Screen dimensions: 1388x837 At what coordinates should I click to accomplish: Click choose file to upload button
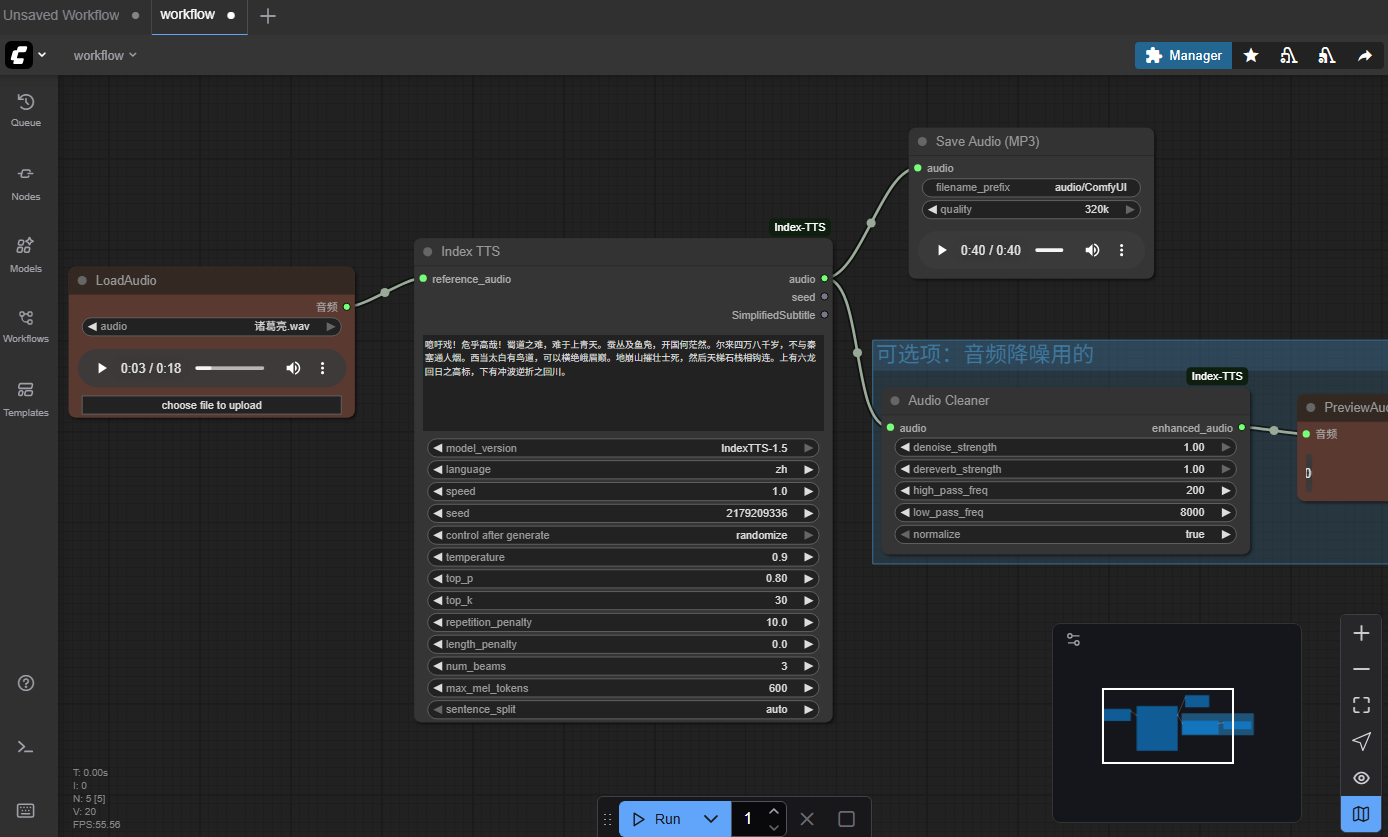click(211, 405)
